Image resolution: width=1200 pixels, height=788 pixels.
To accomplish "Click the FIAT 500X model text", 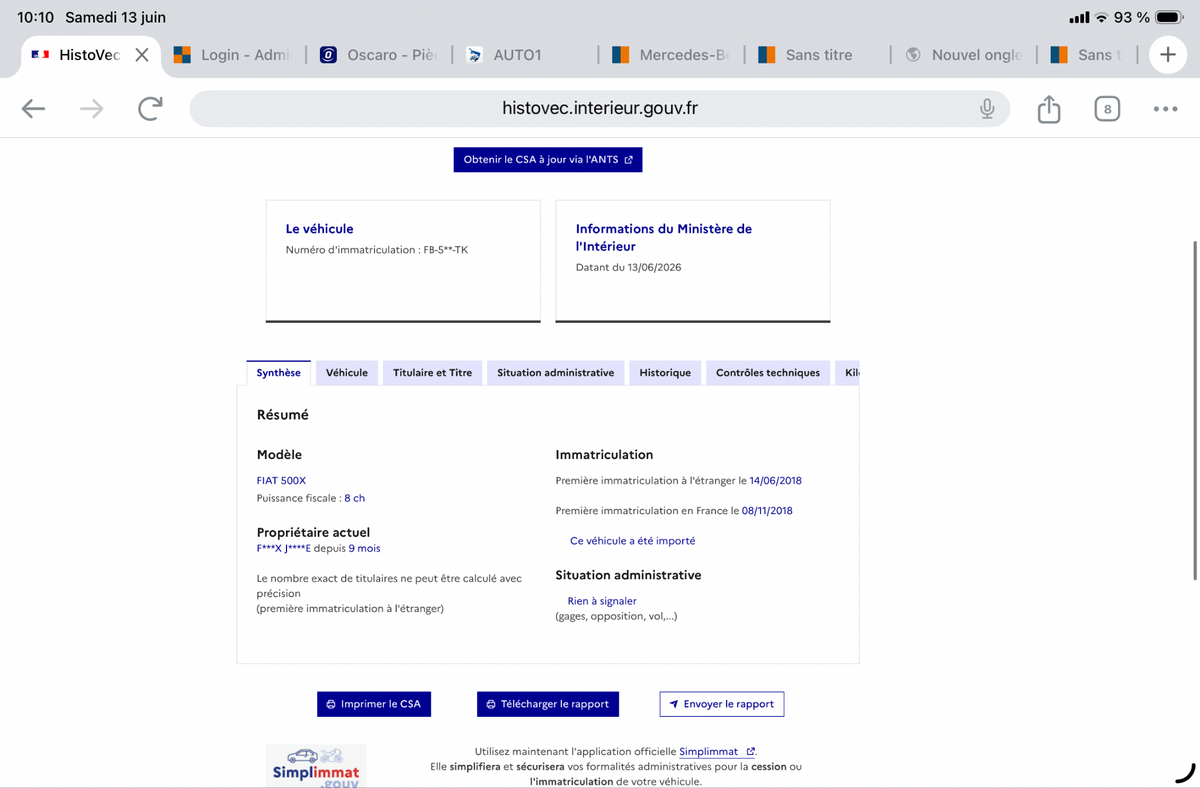I will (x=281, y=481).
